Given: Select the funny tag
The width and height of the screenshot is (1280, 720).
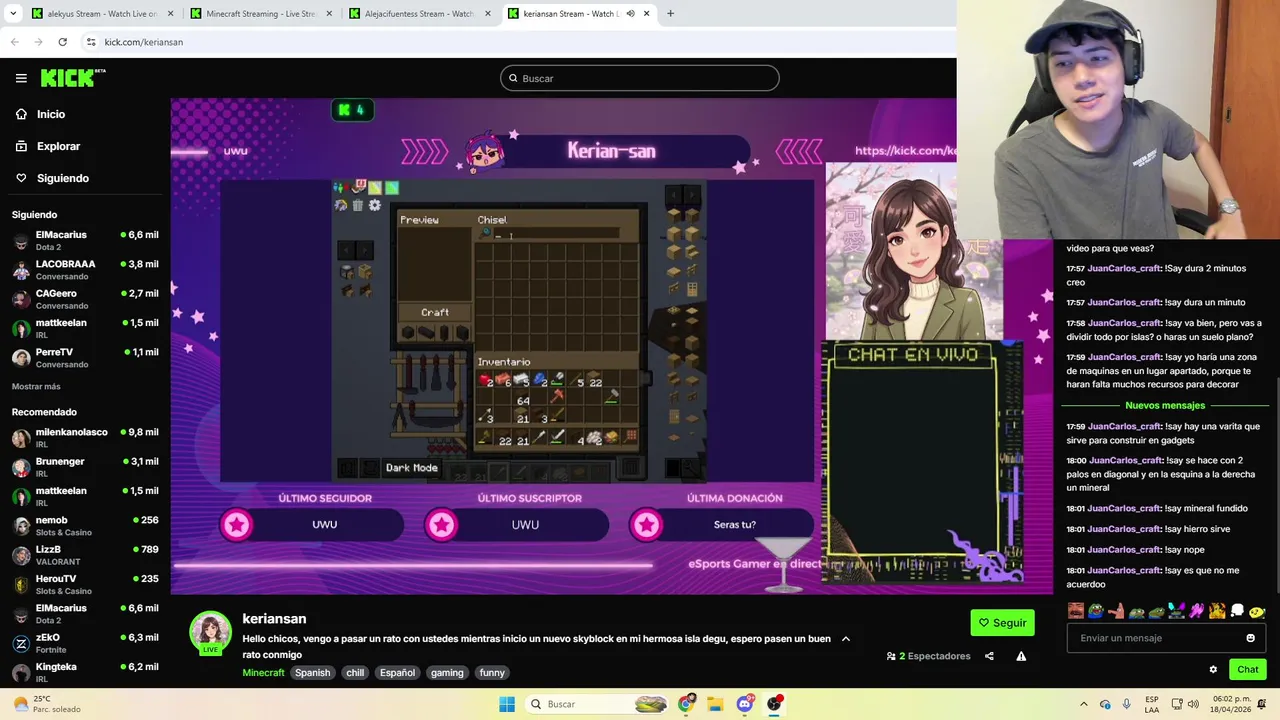Looking at the screenshot, I should 492,672.
